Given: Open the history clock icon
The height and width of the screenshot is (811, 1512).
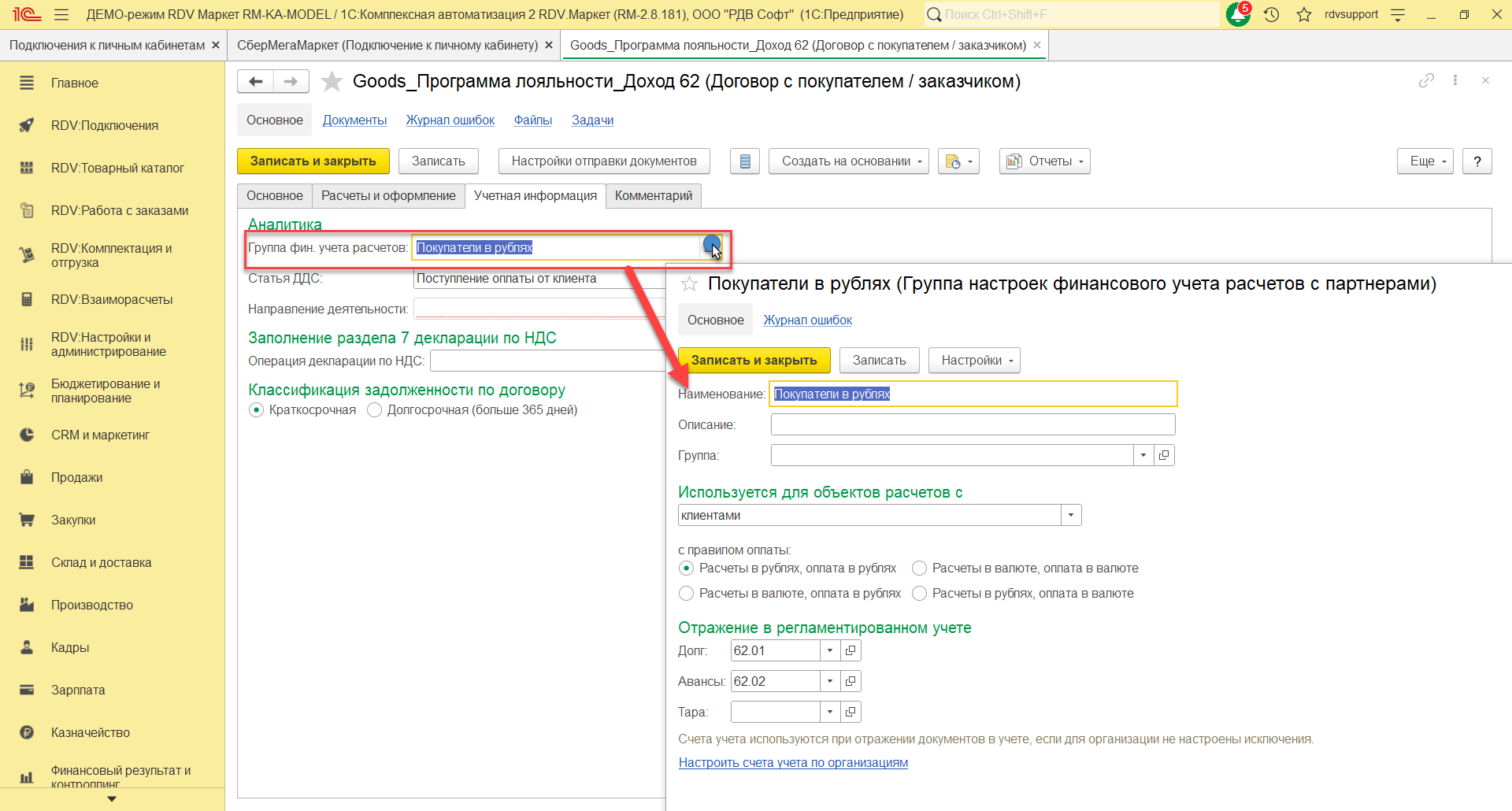Looking at the screenshot, I should [1271, 14].
